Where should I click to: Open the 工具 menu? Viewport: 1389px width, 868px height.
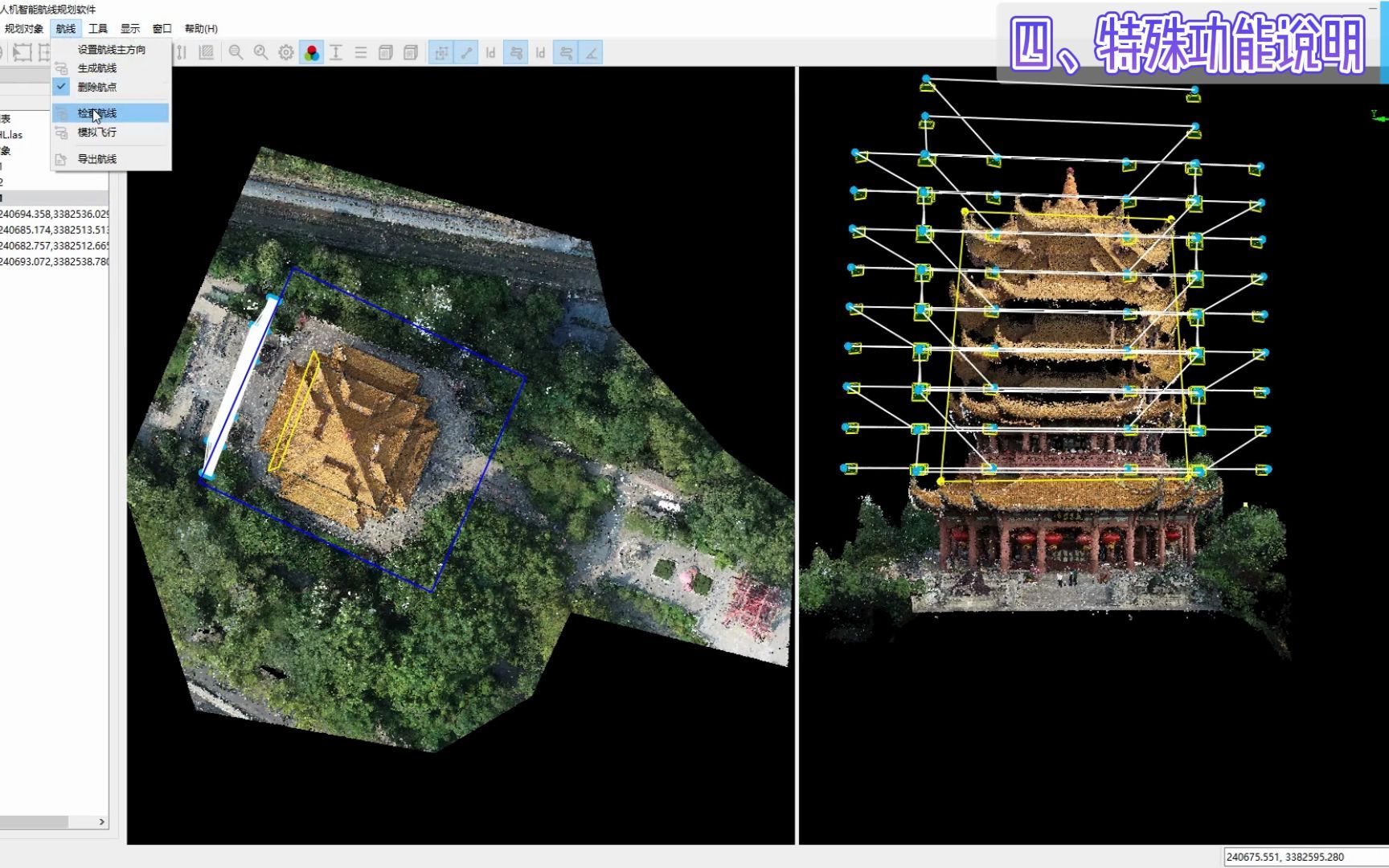pos(98,29)
